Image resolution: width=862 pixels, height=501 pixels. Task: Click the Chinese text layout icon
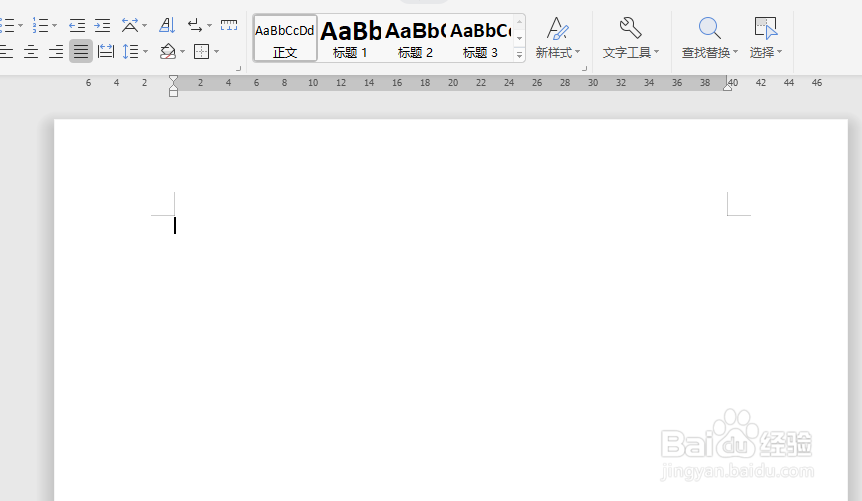click(130, 25)
